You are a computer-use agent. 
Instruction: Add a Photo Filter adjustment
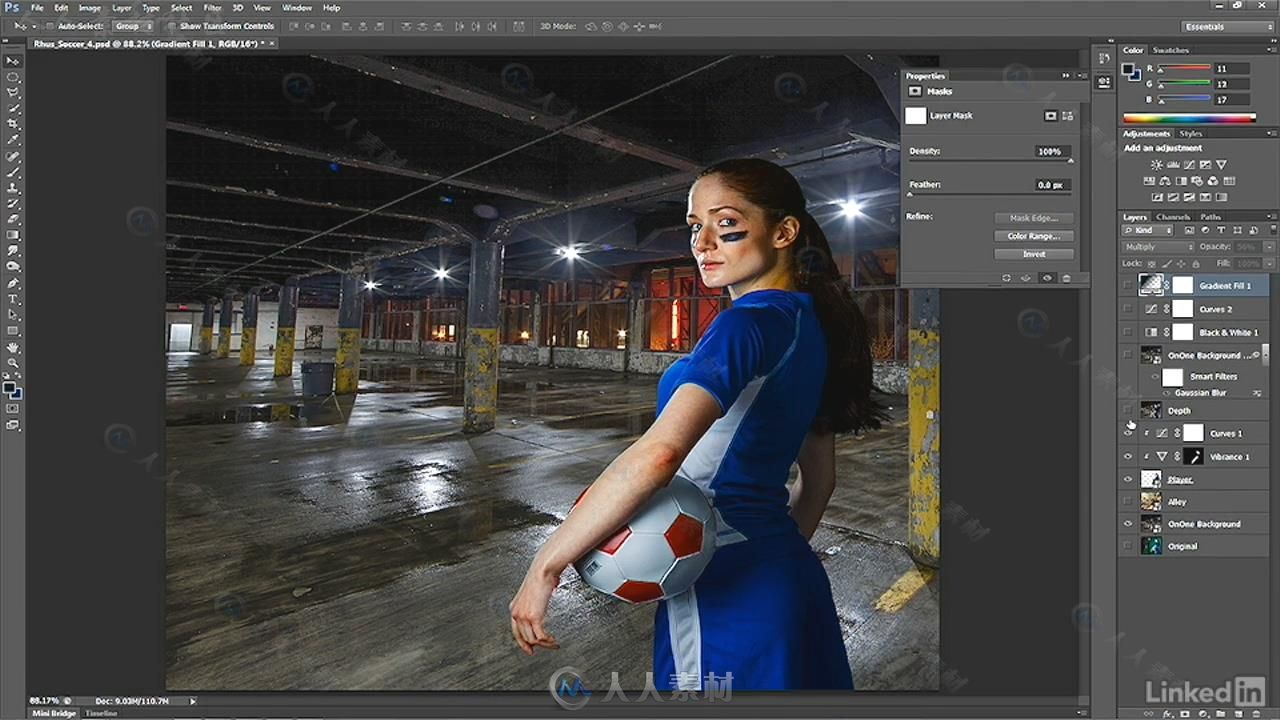(1197, 181)
